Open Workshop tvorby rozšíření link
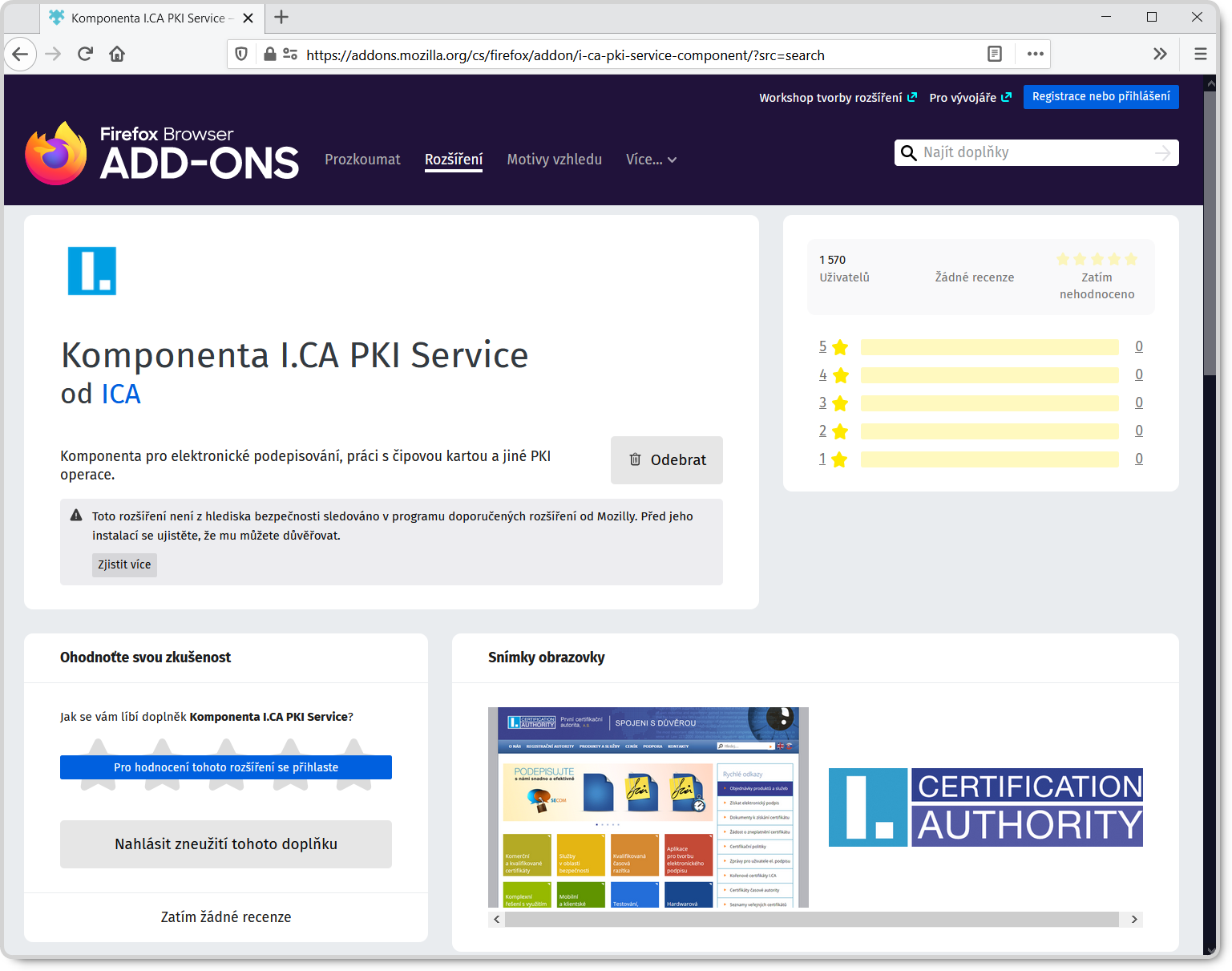This screenshot has height=971, width=1232. coord(838,98)
